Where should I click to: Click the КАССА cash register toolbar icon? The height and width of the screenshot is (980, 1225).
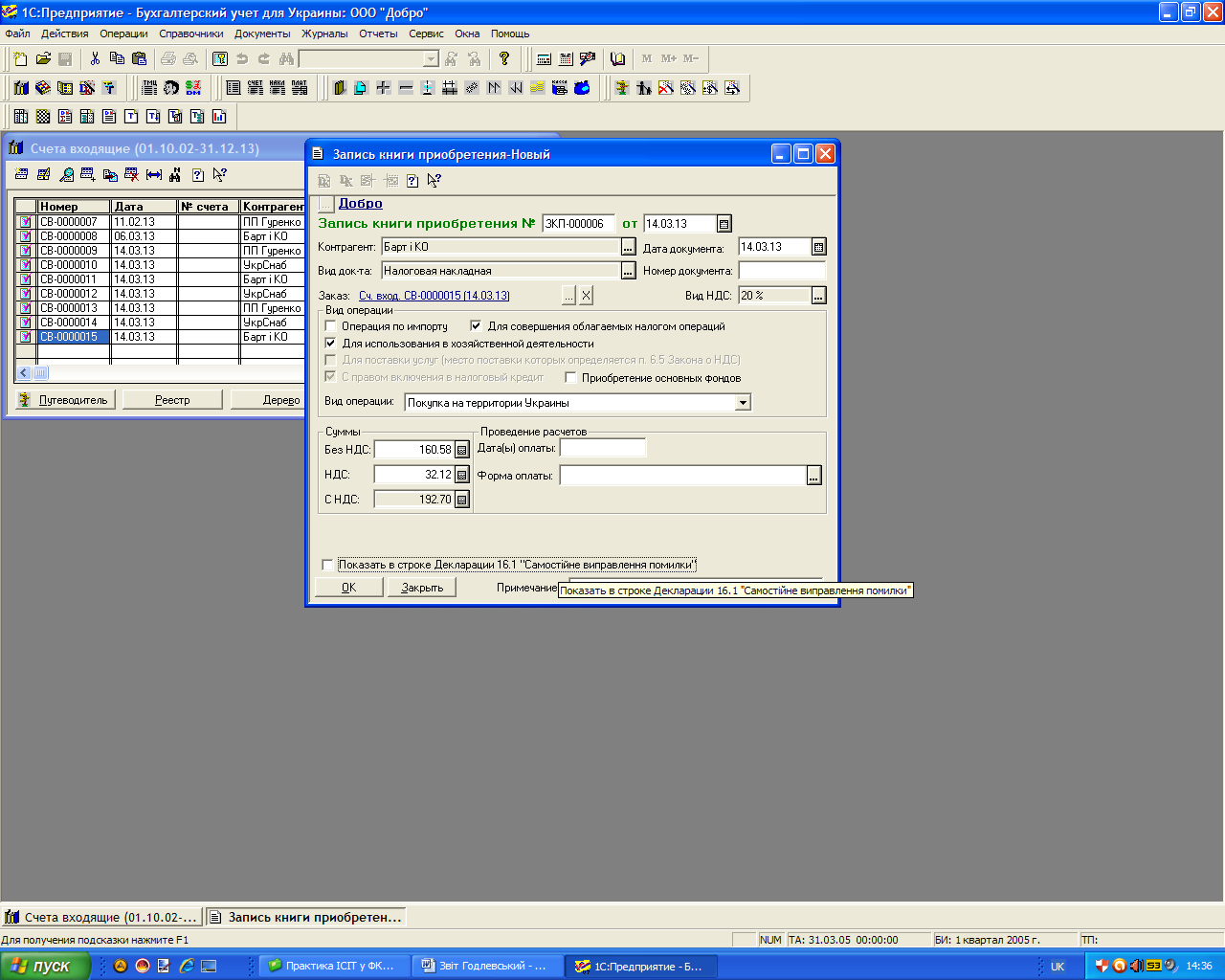(560, 87)
